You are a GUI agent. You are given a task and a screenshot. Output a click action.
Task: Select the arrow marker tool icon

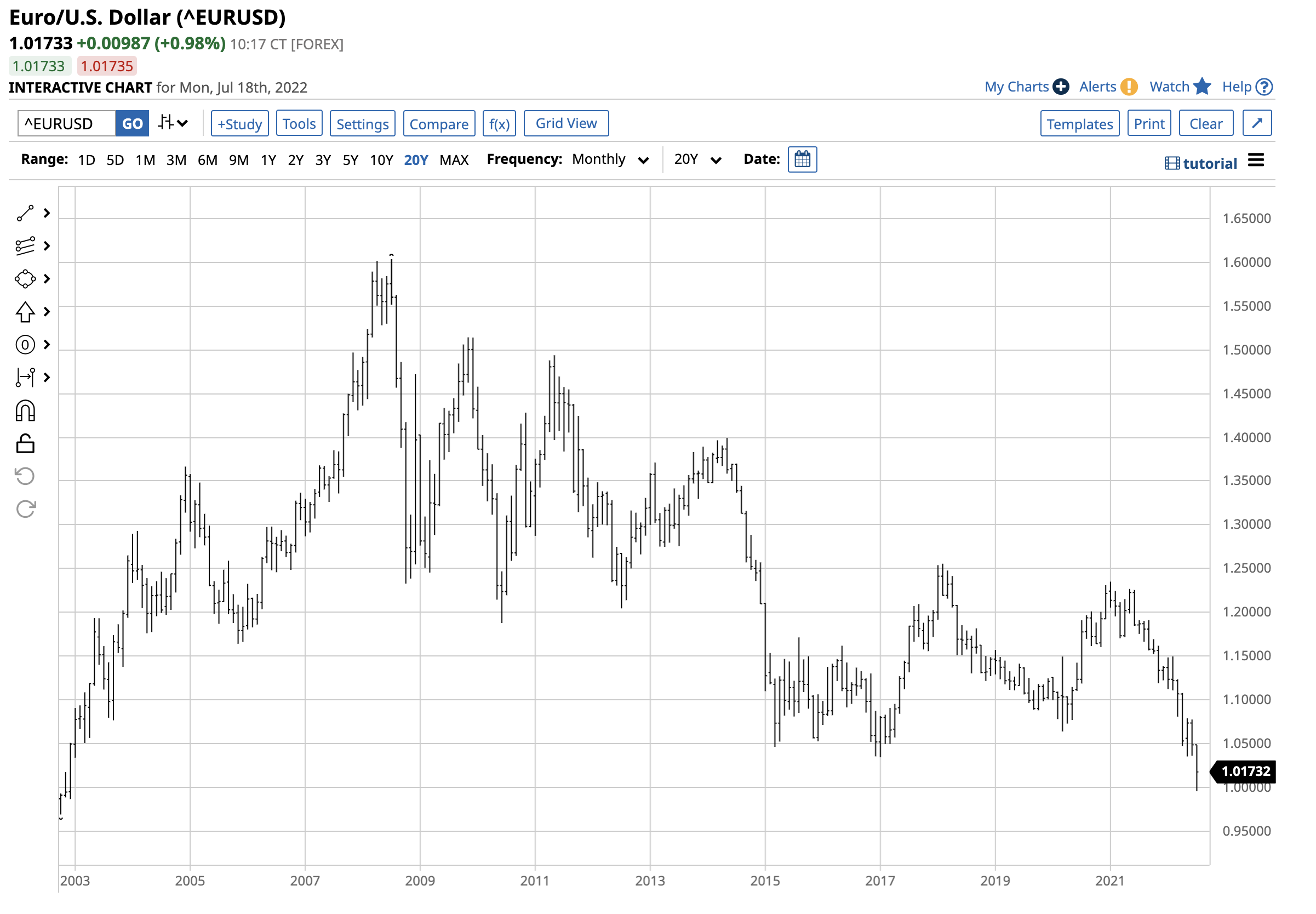pyautogui.click(x=25, y=312)
